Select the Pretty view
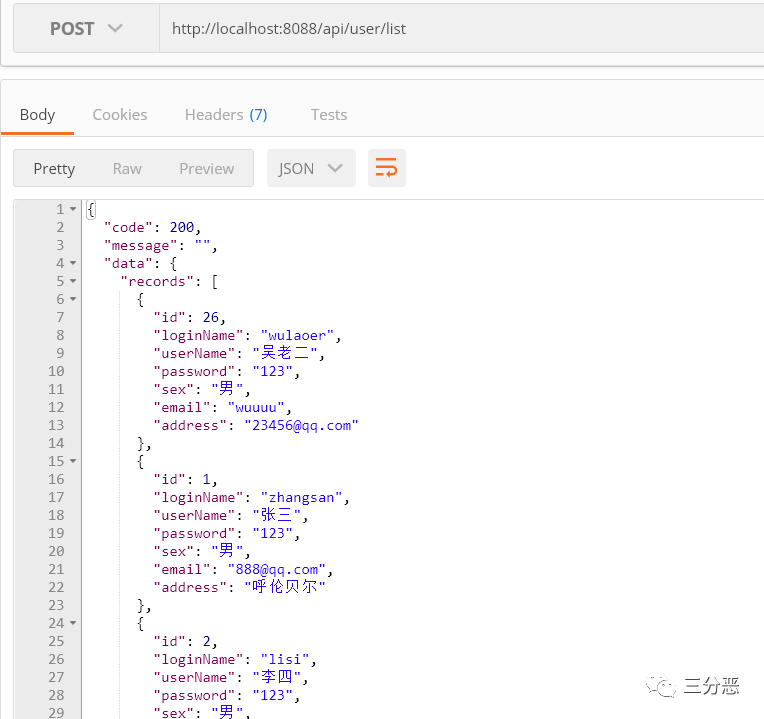Viewport: 764px width, 719px height. tap(54, 169)
